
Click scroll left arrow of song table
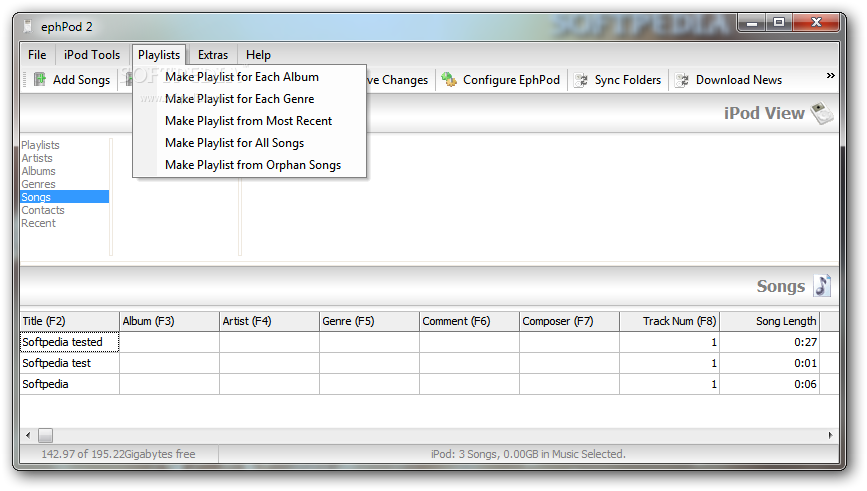[x=28, y=436]
